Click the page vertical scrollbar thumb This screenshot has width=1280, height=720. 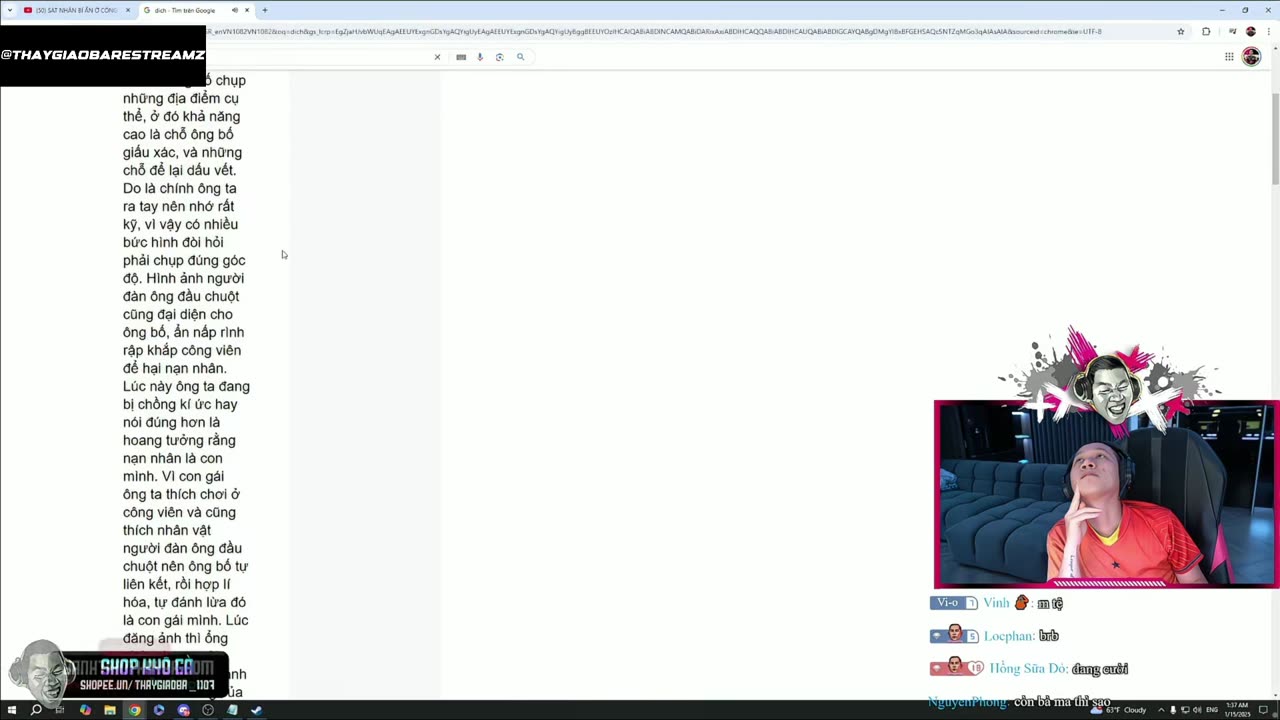tap(1275, 138)
